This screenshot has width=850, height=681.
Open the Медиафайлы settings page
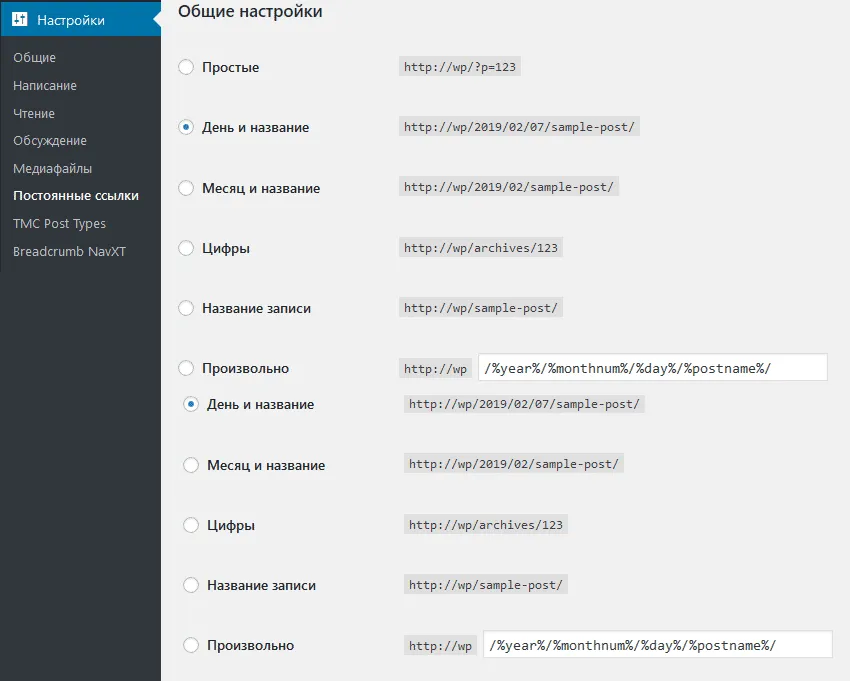[x=53, y=169]
